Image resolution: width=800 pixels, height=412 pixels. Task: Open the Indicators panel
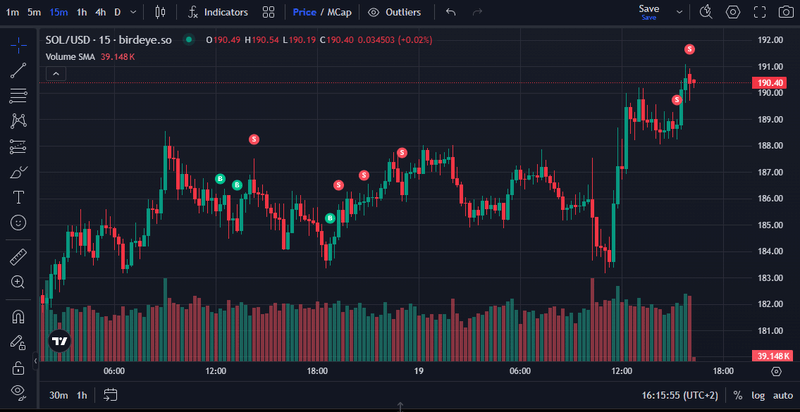[x=217, y=12]
